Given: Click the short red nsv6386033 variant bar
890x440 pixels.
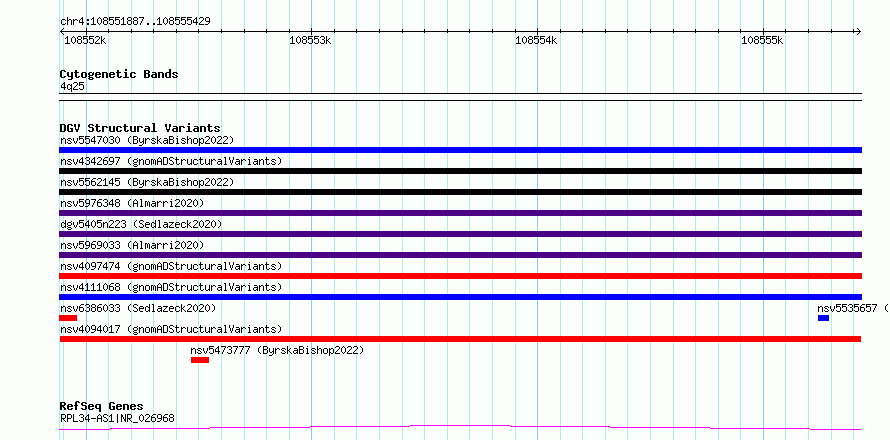Looking at the screenshot, I should [x=68, y=318].
